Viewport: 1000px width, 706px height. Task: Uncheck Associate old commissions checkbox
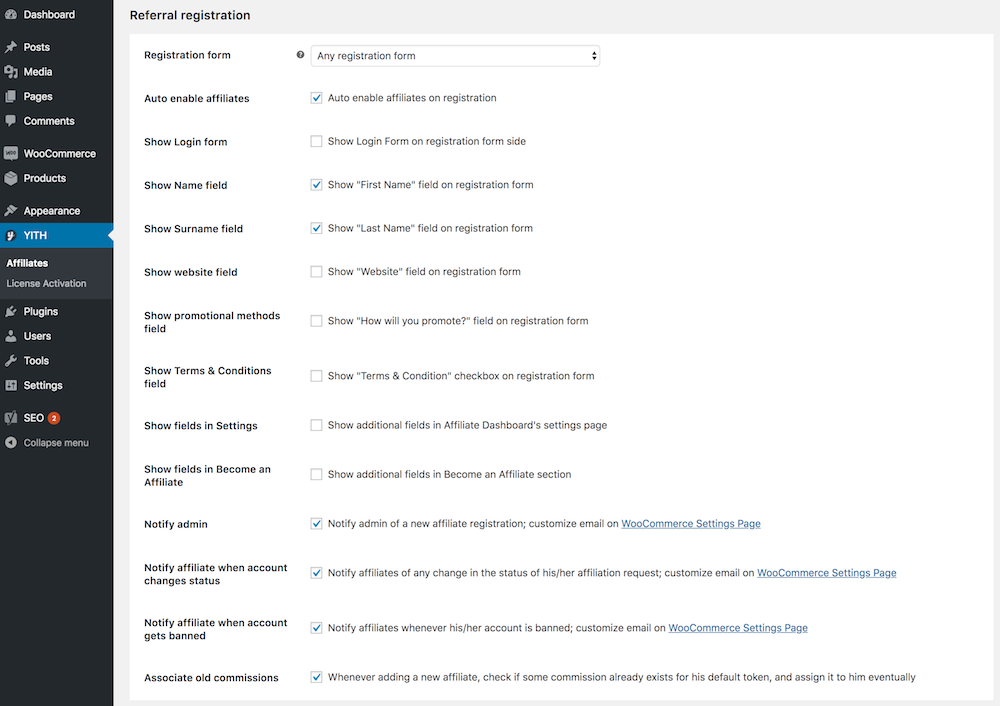coord(316,678)
